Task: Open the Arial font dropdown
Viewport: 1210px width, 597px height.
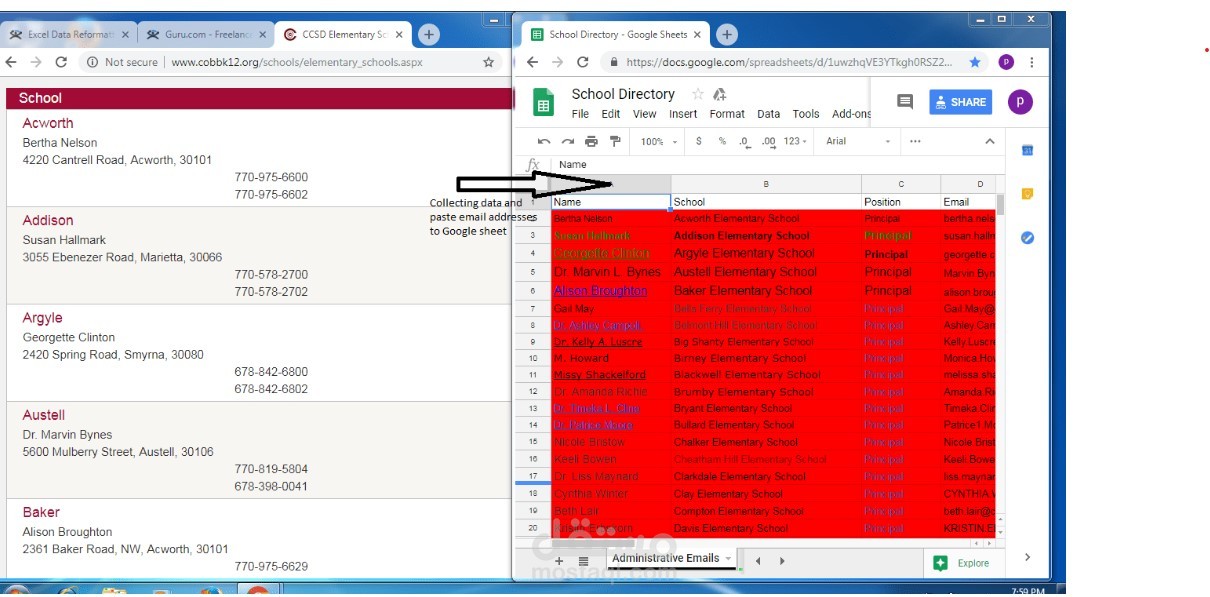Action: (x=860, y=141)
